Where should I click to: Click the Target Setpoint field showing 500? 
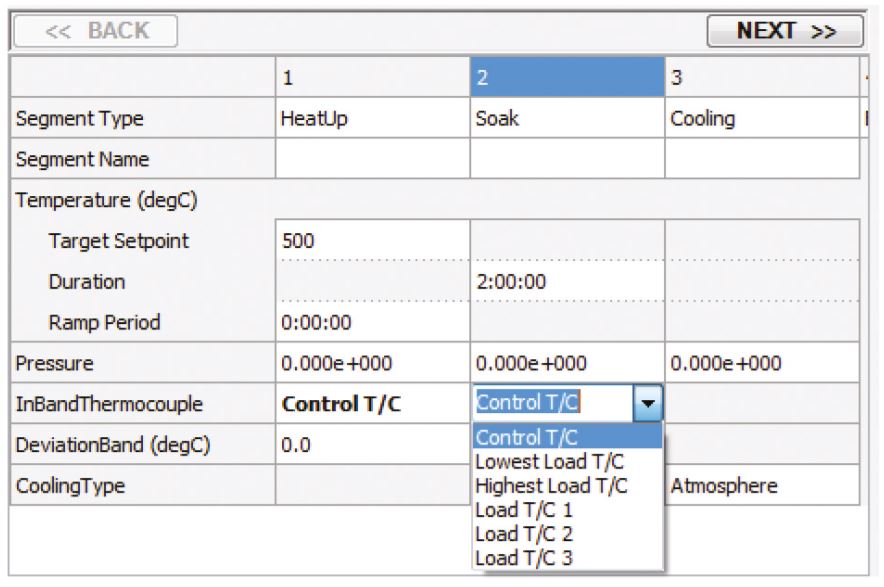pyautogui.click(x=372, y=241)
